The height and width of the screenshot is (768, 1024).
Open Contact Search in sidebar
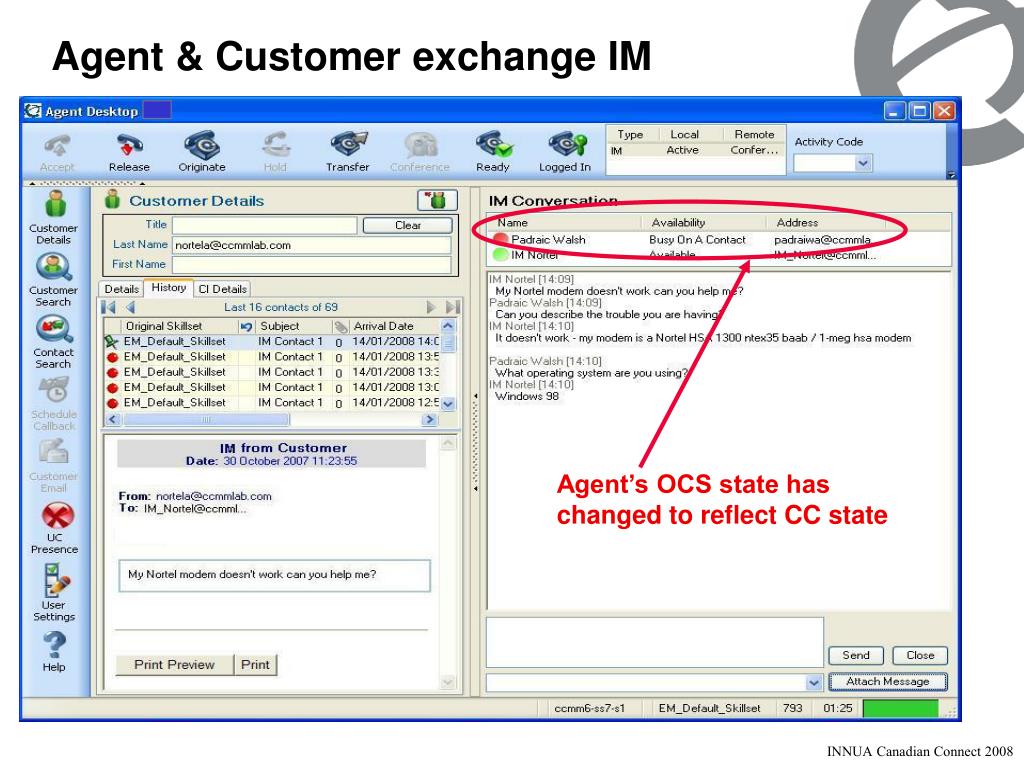point(54,342)
